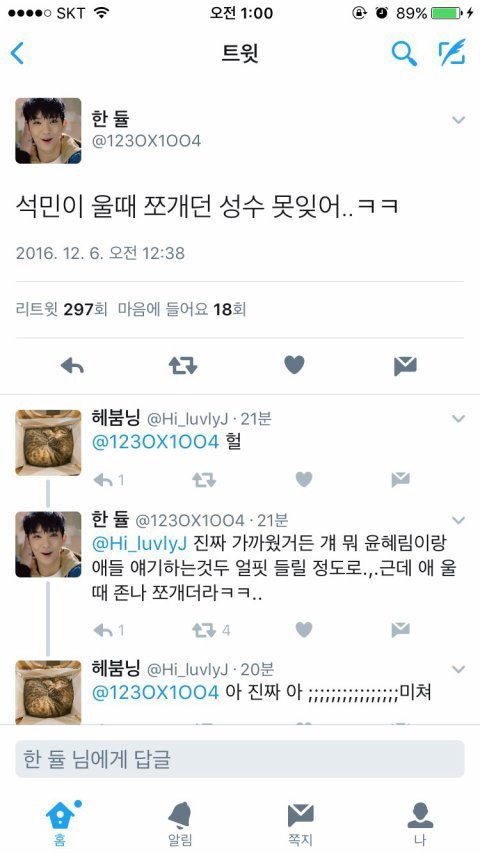
Task: Reply to the main tweet by 한 듈
Action: pyautogui.click(x=72, y=367)
